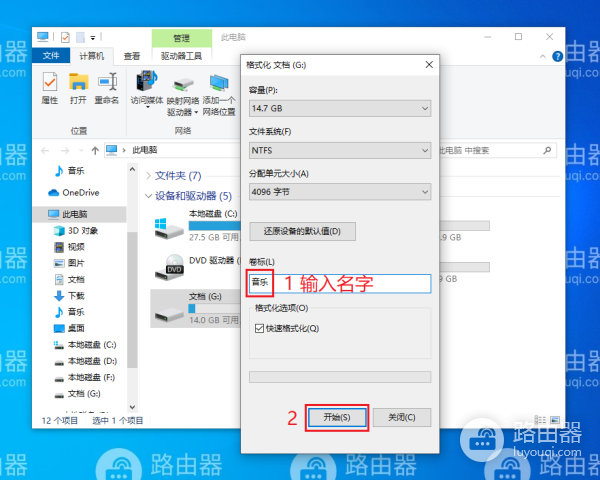The image size is (600, 480).
Task: Click the quick access new folder icon
Action: coord(80,37)
